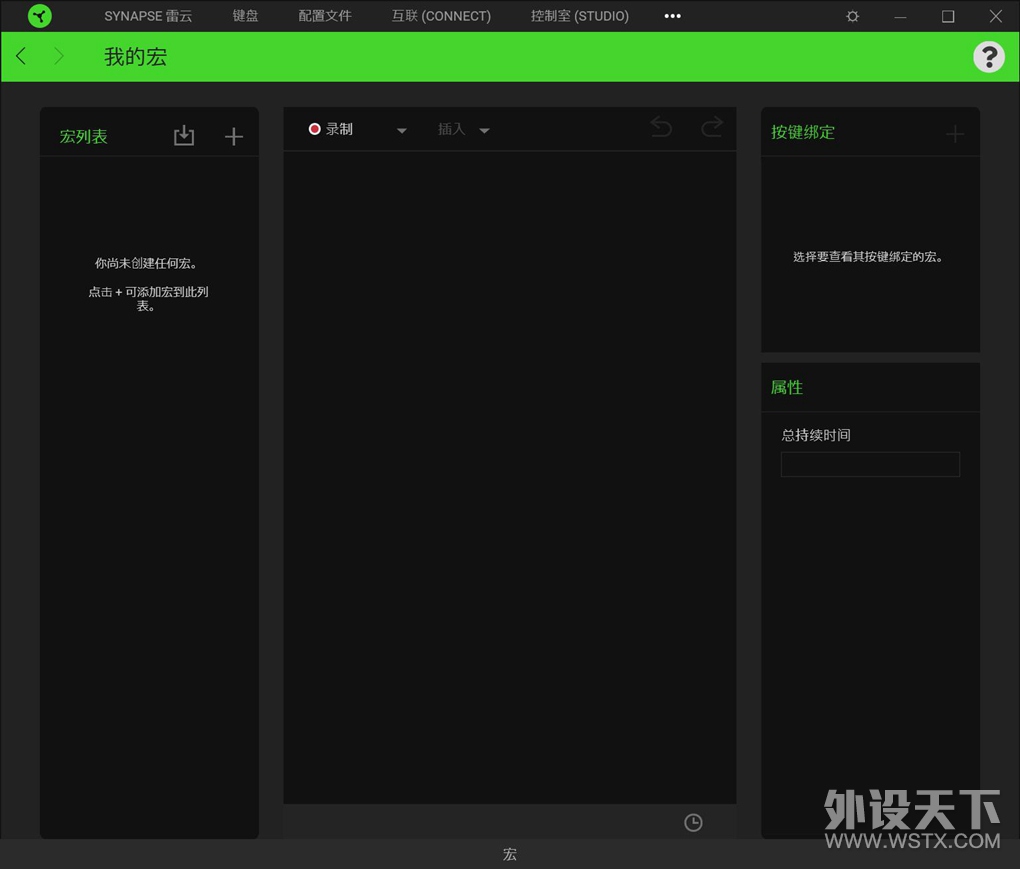Click the 按键绑定 panel header
1020x869 pixels.
pos(803,132)
